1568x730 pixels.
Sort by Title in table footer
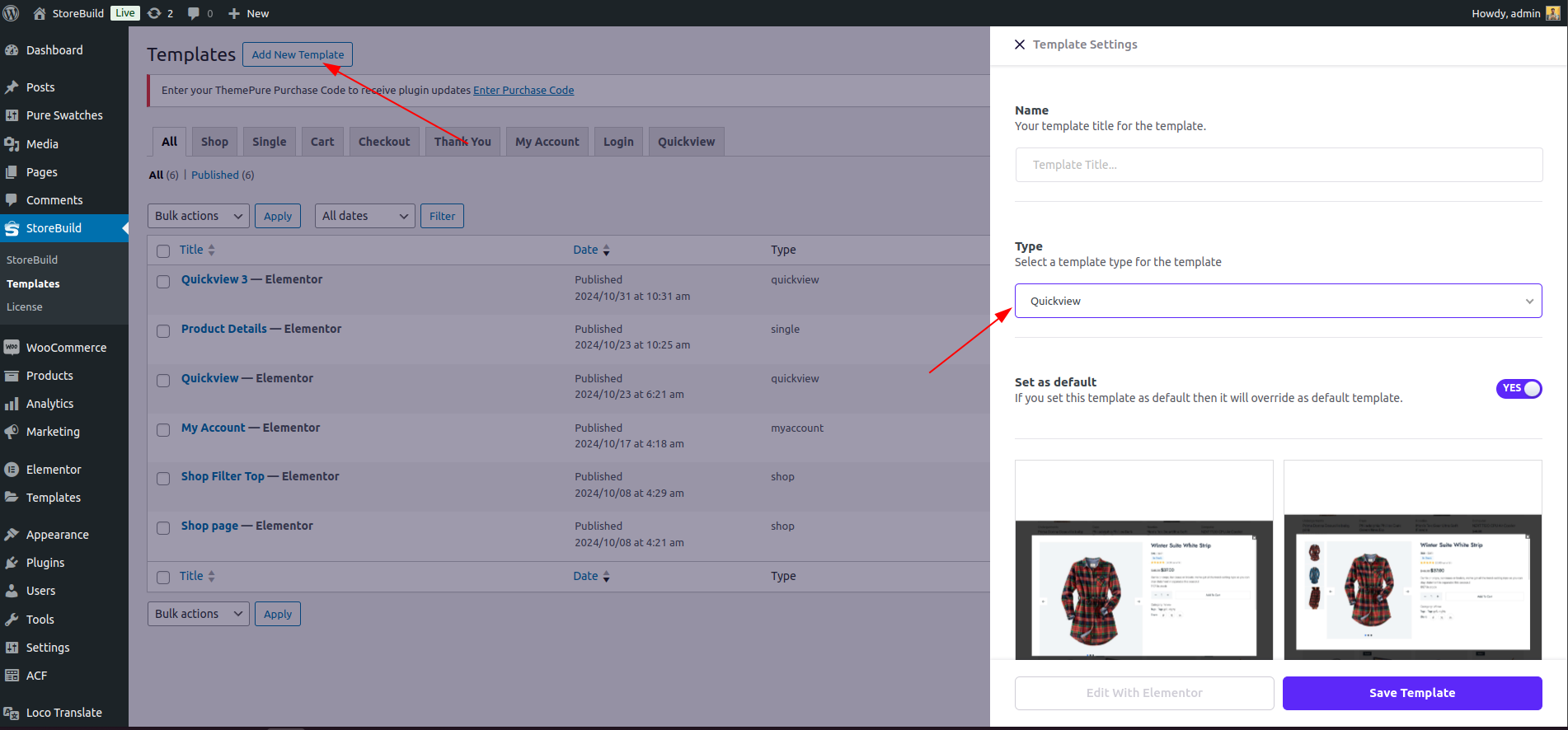point(197,576)
